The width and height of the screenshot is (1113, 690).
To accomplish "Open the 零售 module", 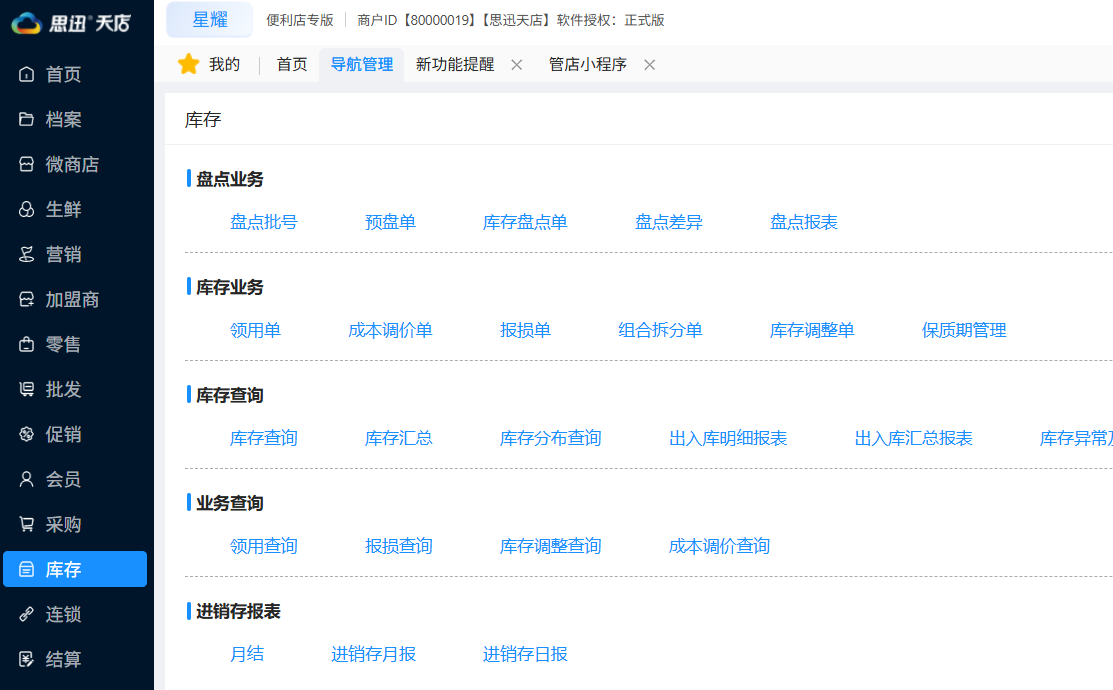I will [x=40, y=344].
